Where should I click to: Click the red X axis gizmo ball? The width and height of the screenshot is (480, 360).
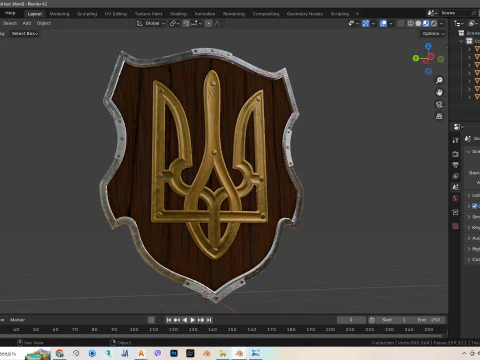point(431,56)
